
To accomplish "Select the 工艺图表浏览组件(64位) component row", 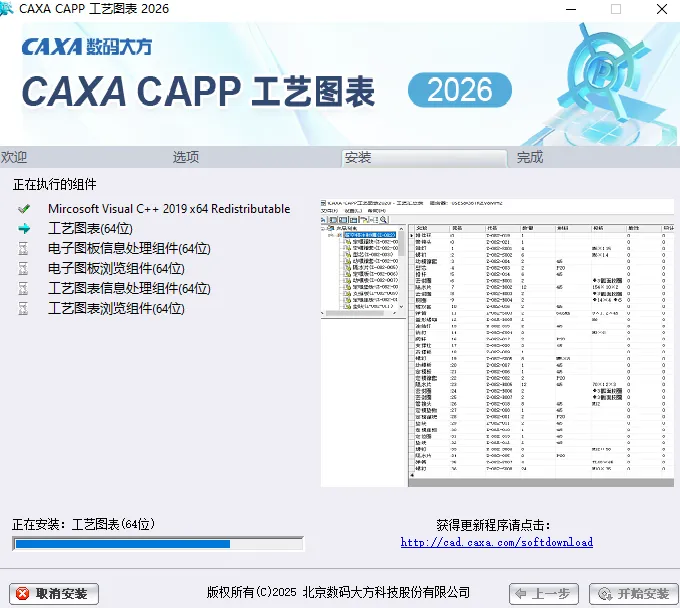I will 116,308.
